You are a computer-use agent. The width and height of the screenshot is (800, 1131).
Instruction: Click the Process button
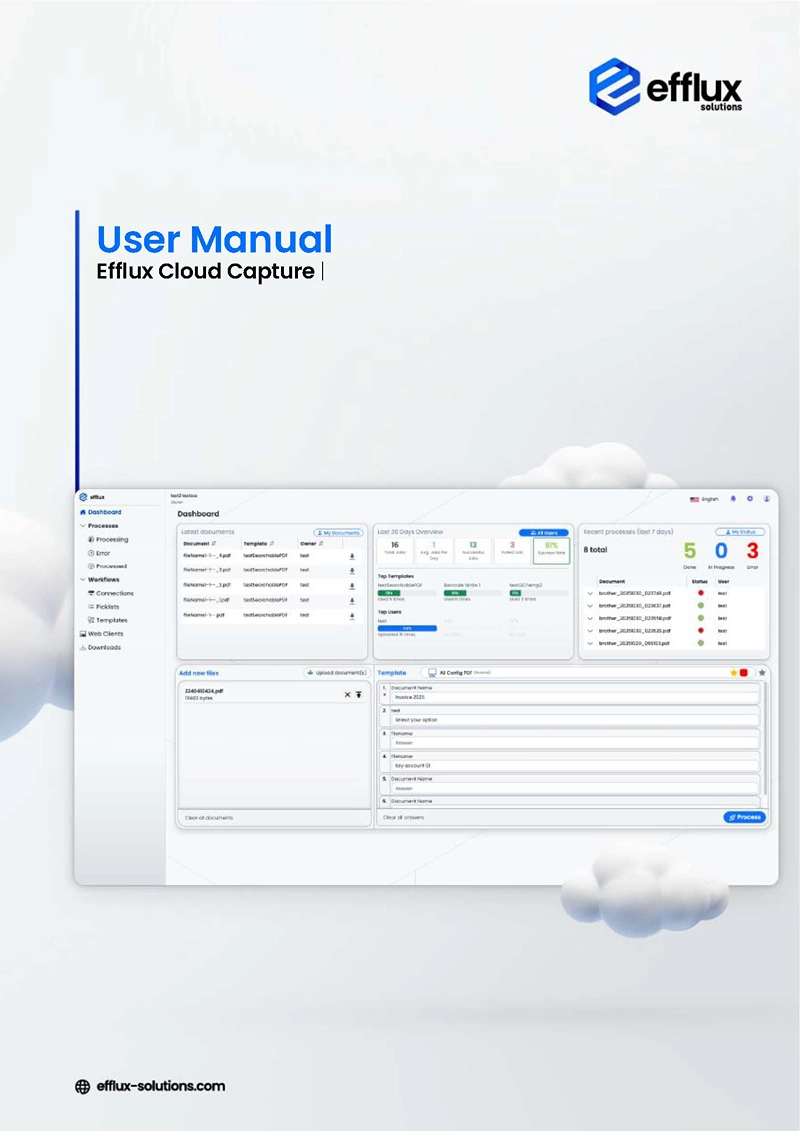click(x=744, y=817)
